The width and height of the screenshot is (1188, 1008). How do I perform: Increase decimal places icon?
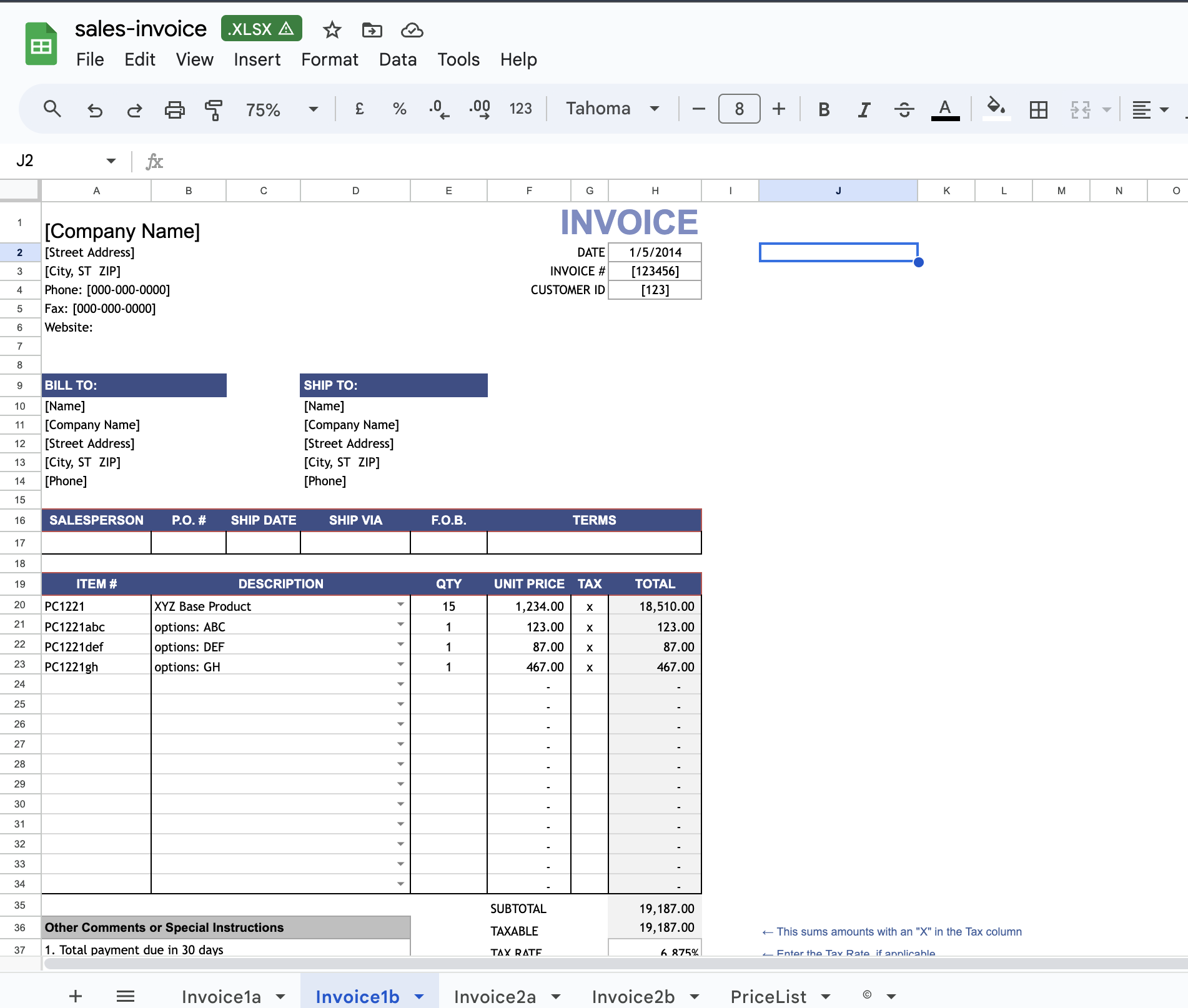(x=480, y=109)
